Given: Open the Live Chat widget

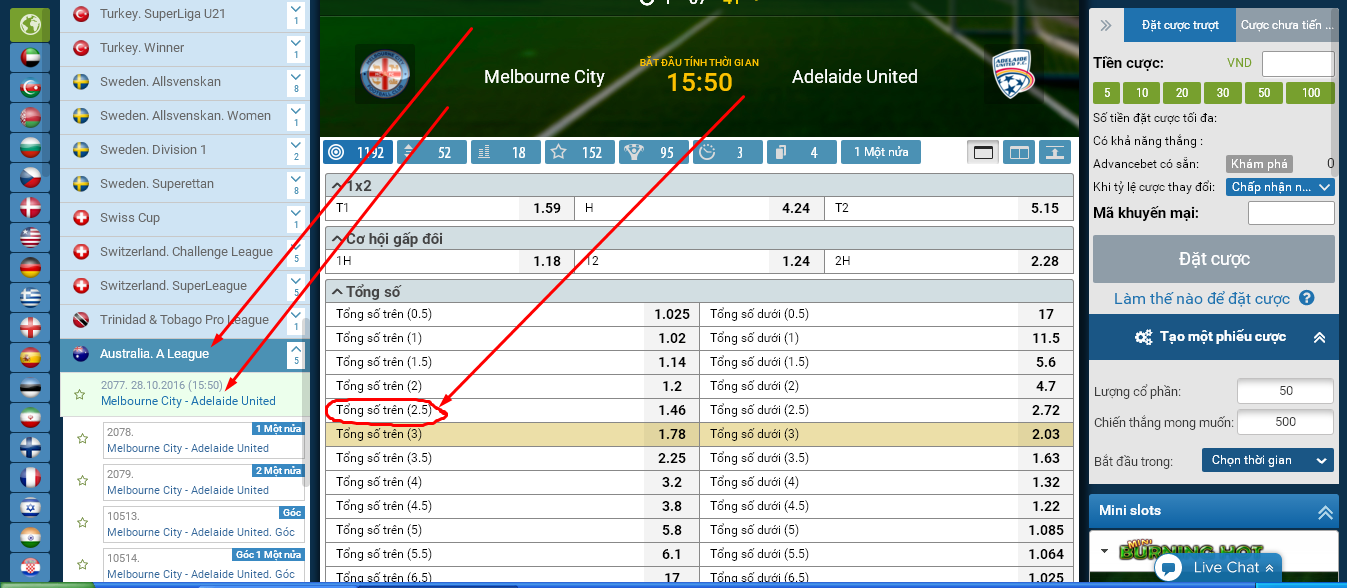Looking at the screenshot, I should tap(1217, 567).
